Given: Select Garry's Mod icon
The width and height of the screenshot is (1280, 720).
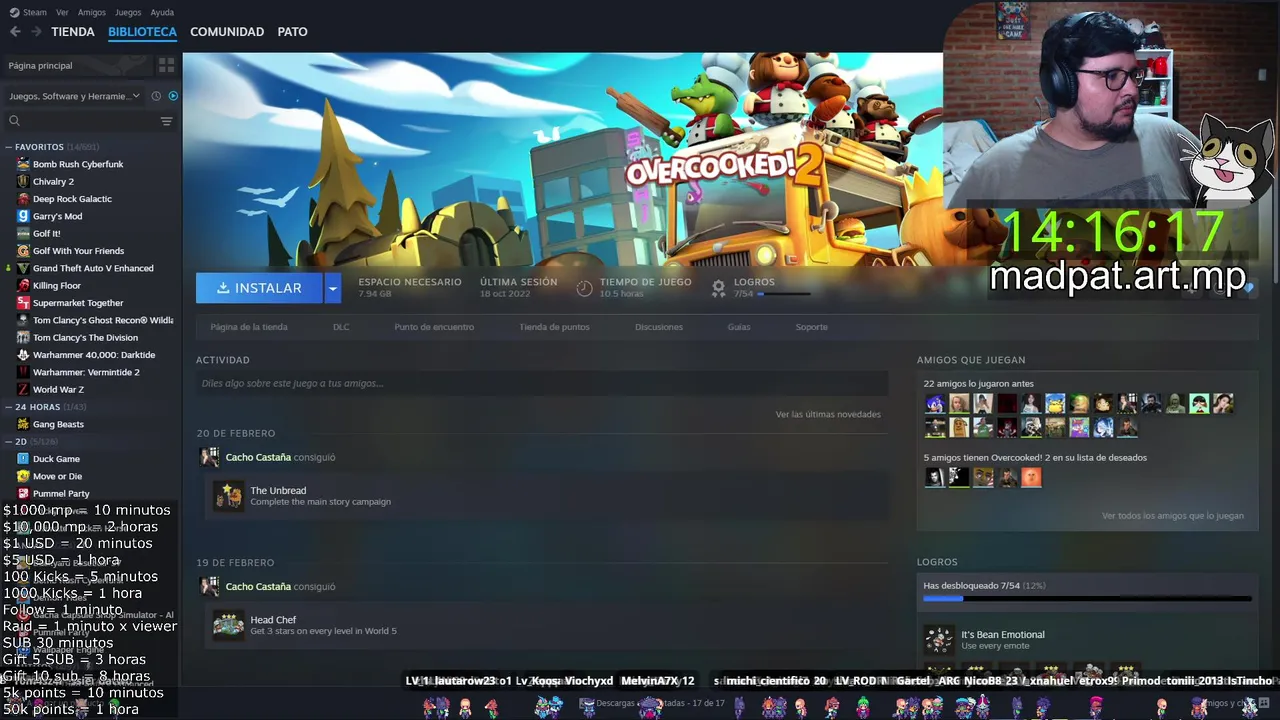Looking at the screenshot, I should point(23,216).
